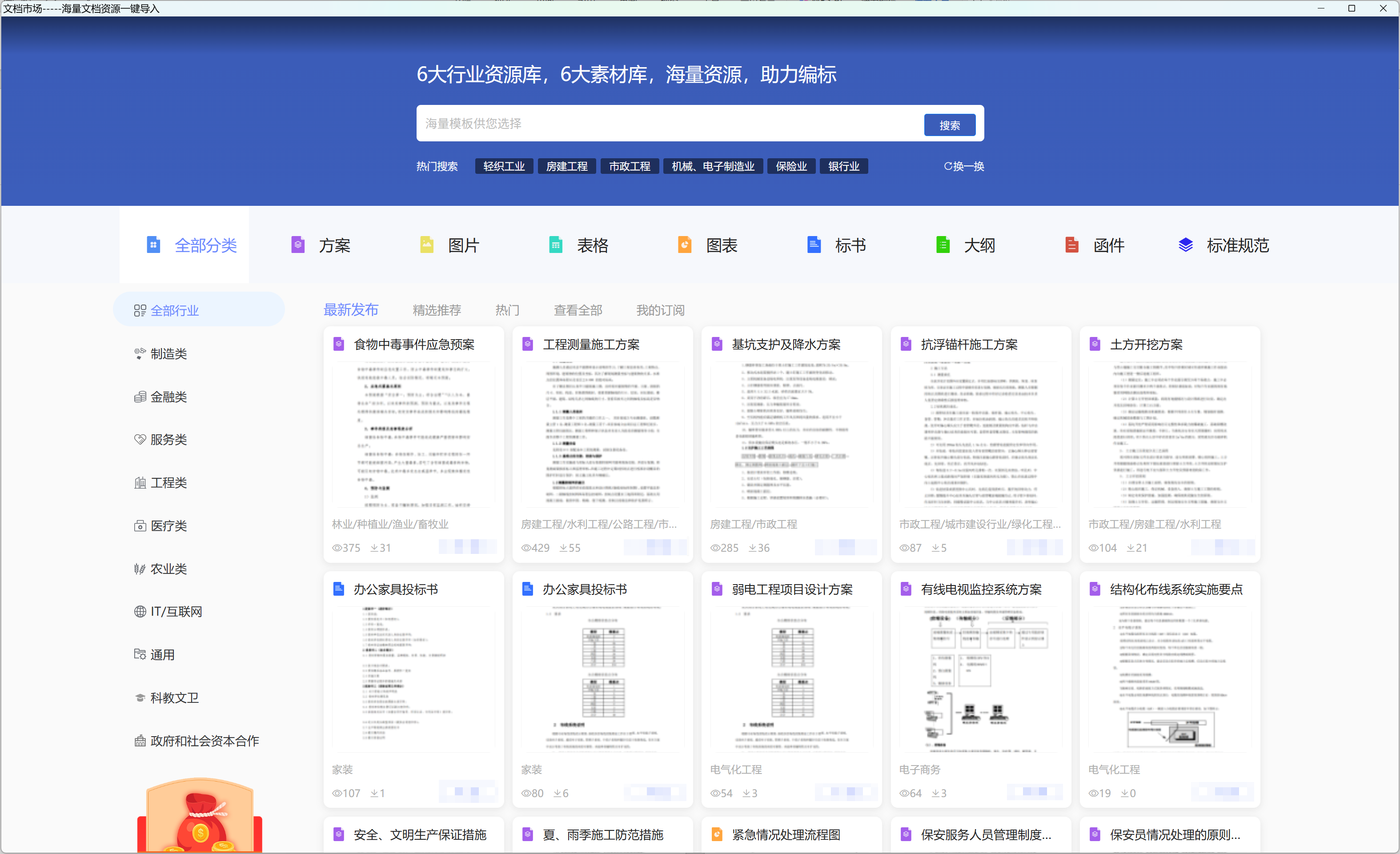This screenshot has width=1400, height=854.
Task: Select 制造类 in industry sidebar
Action: tap(168, 354)
